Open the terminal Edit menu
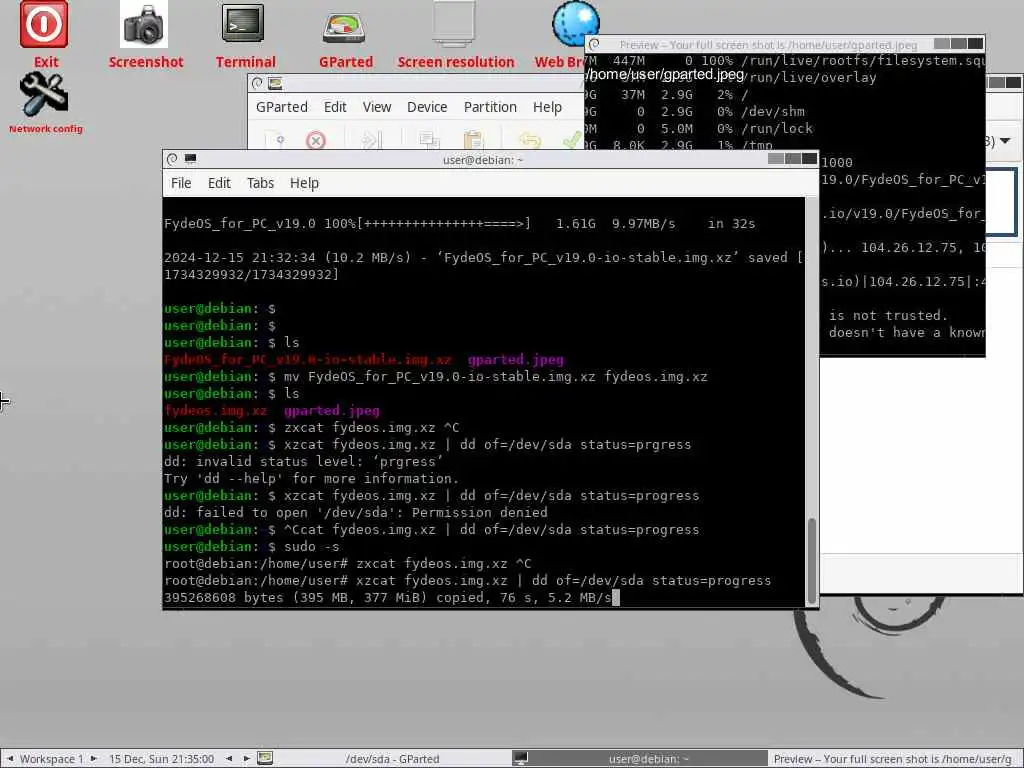 click(219, 183)
